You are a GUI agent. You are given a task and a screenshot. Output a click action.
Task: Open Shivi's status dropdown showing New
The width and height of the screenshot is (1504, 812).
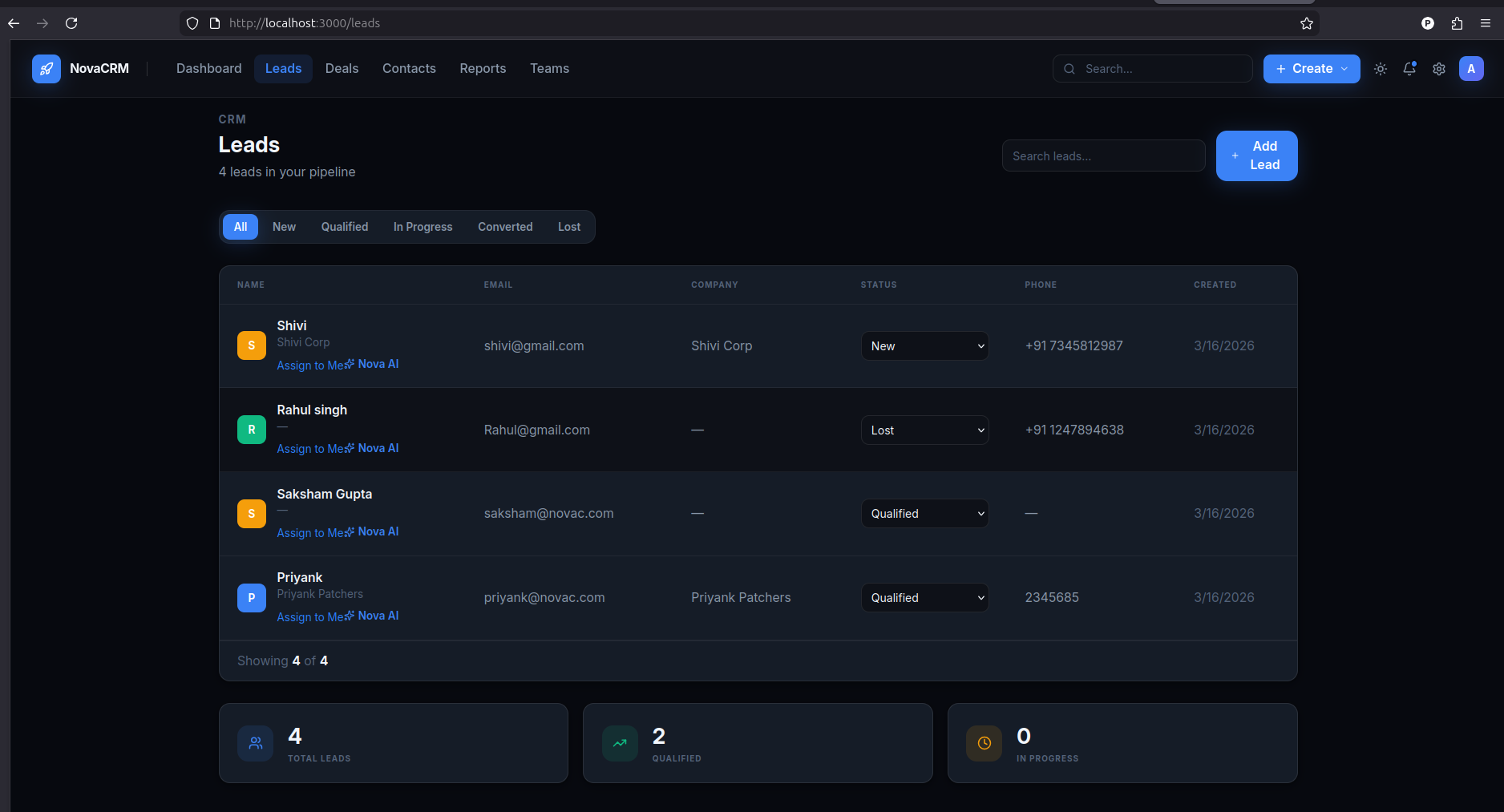pyautogui.click(x=925, y=346)
